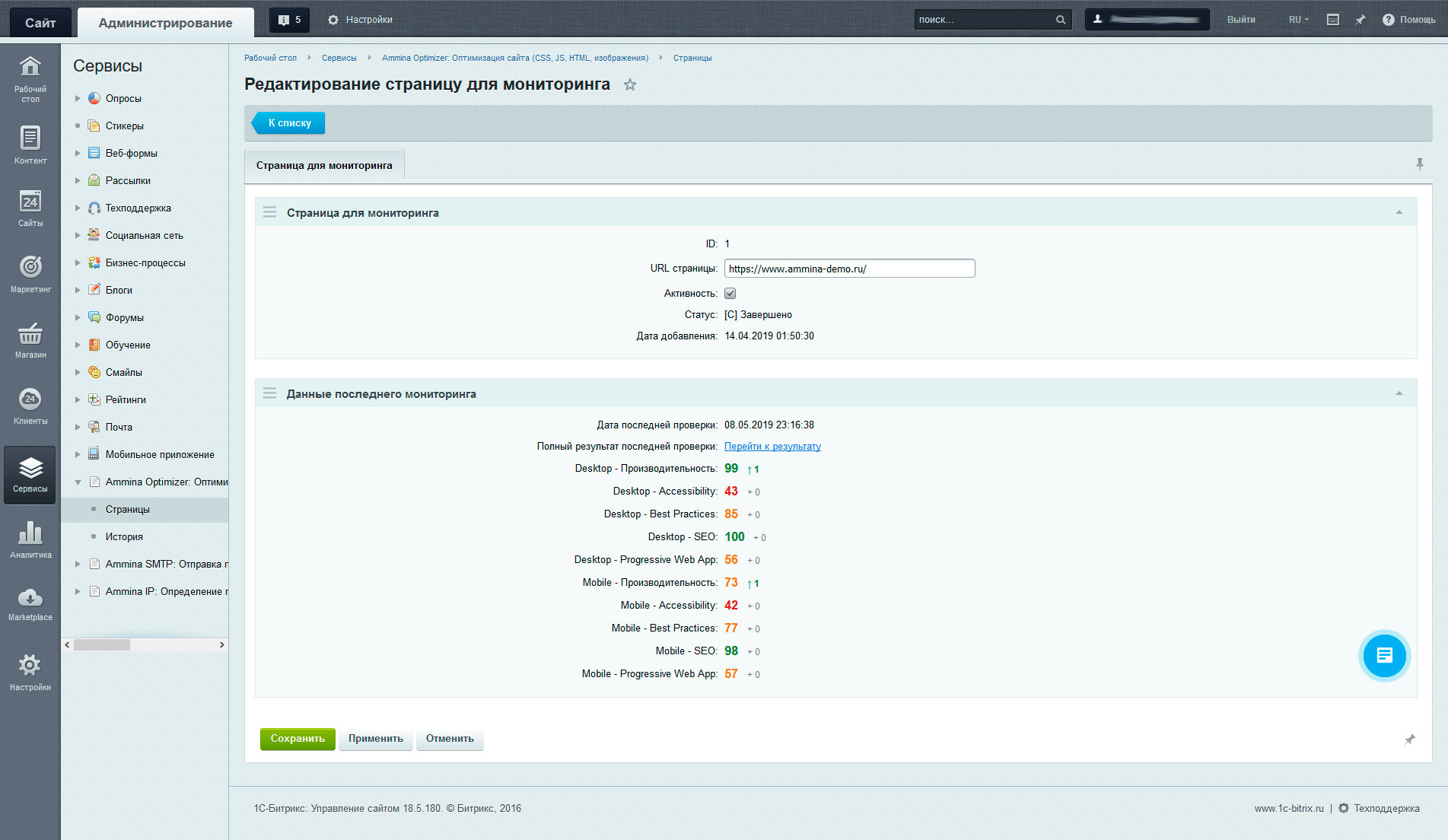
Task: Open the Настройки sidebar section
Action: pyautogui.click(x=30, y=673)
